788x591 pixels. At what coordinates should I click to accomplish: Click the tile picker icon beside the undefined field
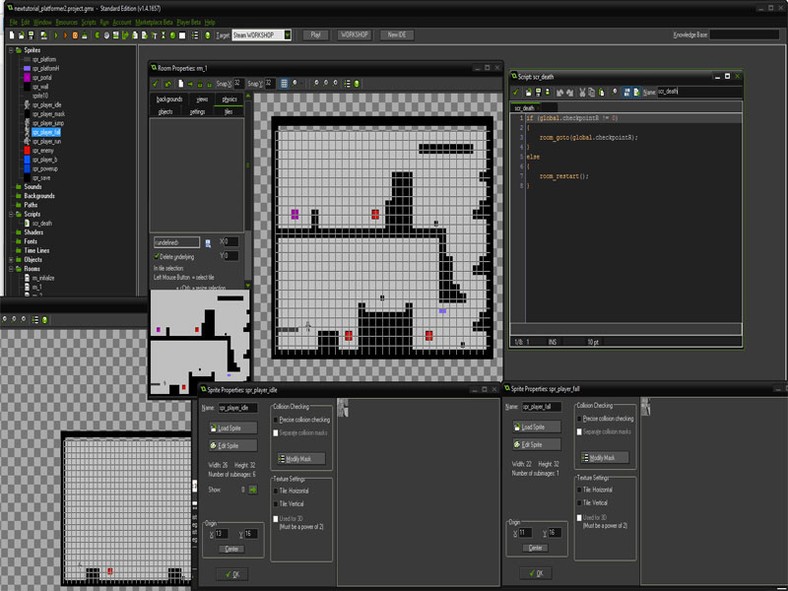207,242
